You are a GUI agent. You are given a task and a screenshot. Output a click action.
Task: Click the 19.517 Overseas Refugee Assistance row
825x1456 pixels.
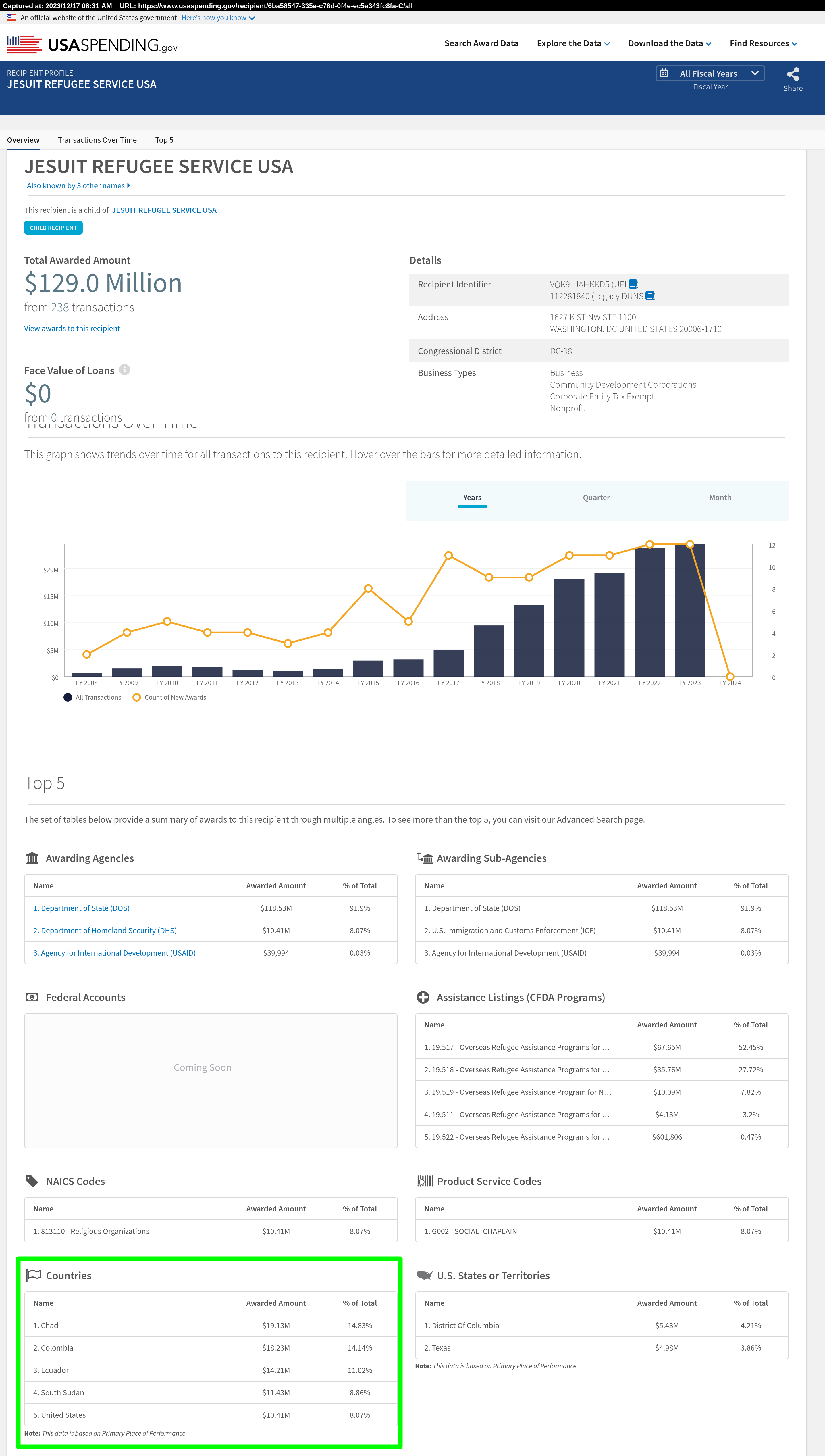coord(602,1047)
